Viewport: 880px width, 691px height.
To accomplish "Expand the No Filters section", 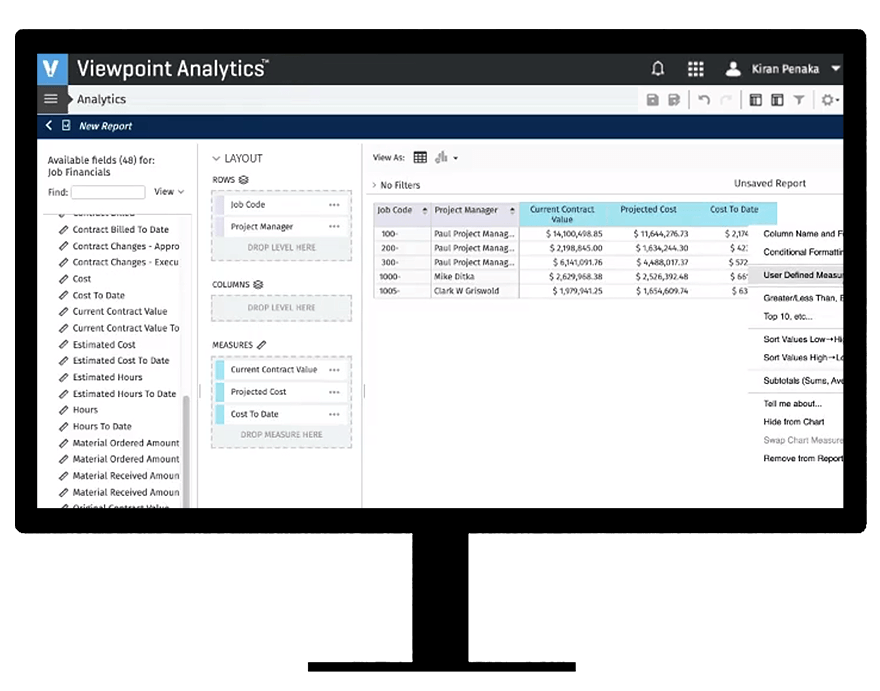I will (x=374, y=185).
